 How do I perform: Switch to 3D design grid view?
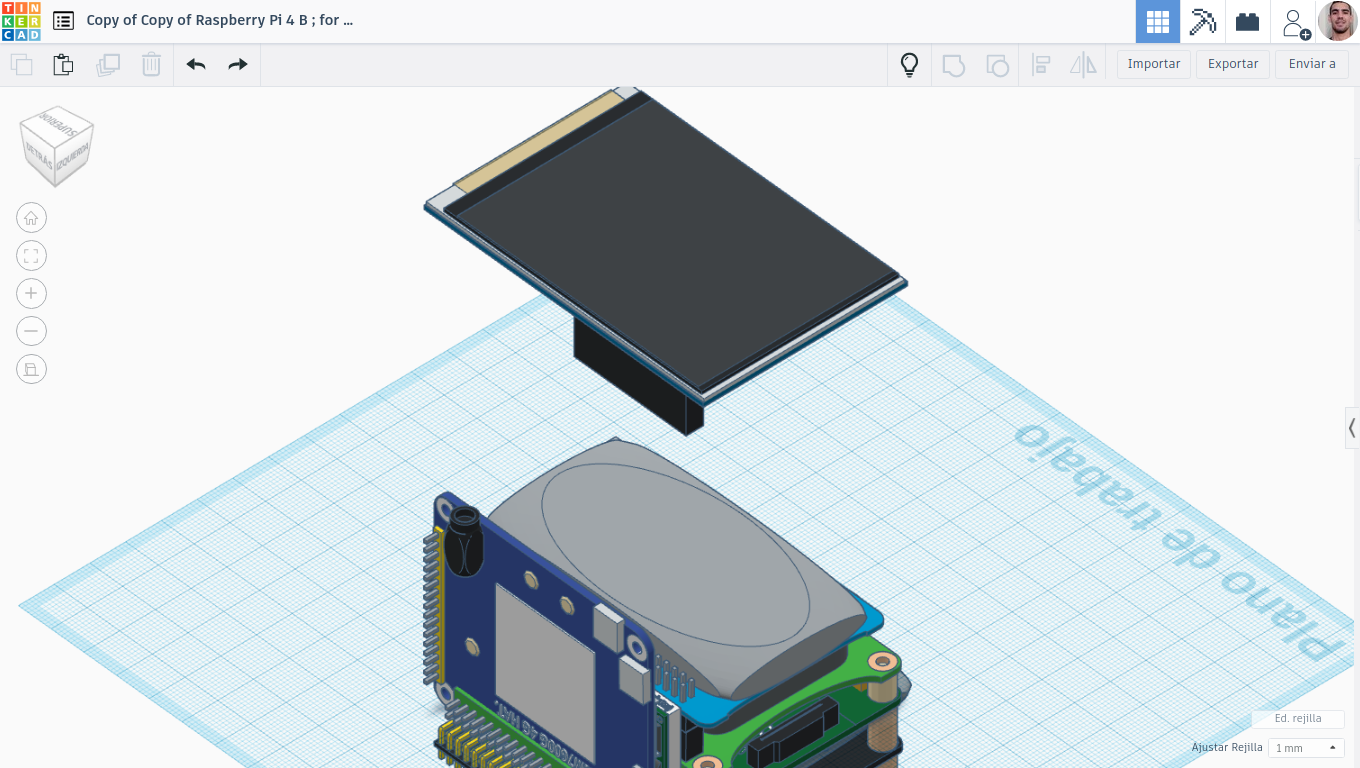(1158, 21)
